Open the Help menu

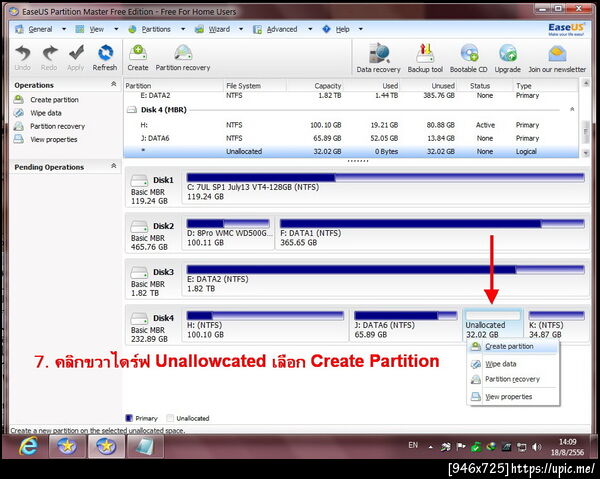click(342, 29)
